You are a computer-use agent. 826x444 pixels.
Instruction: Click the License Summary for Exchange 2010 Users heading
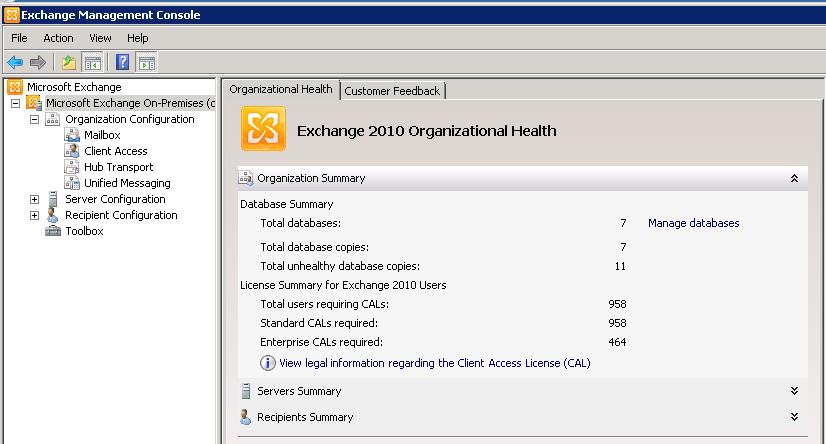343,285
